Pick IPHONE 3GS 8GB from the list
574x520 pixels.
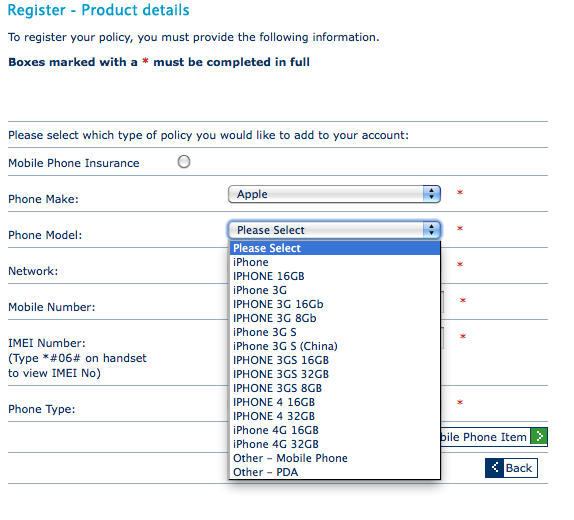click(x=335, y=388)
